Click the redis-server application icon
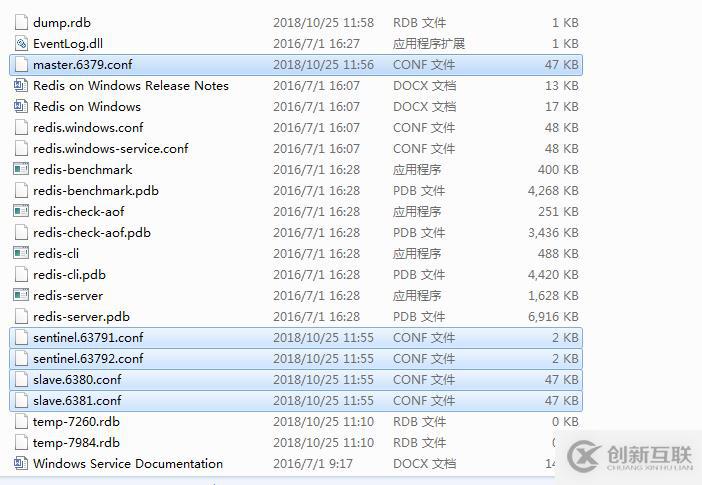The image size is (702, 485). 21,296
